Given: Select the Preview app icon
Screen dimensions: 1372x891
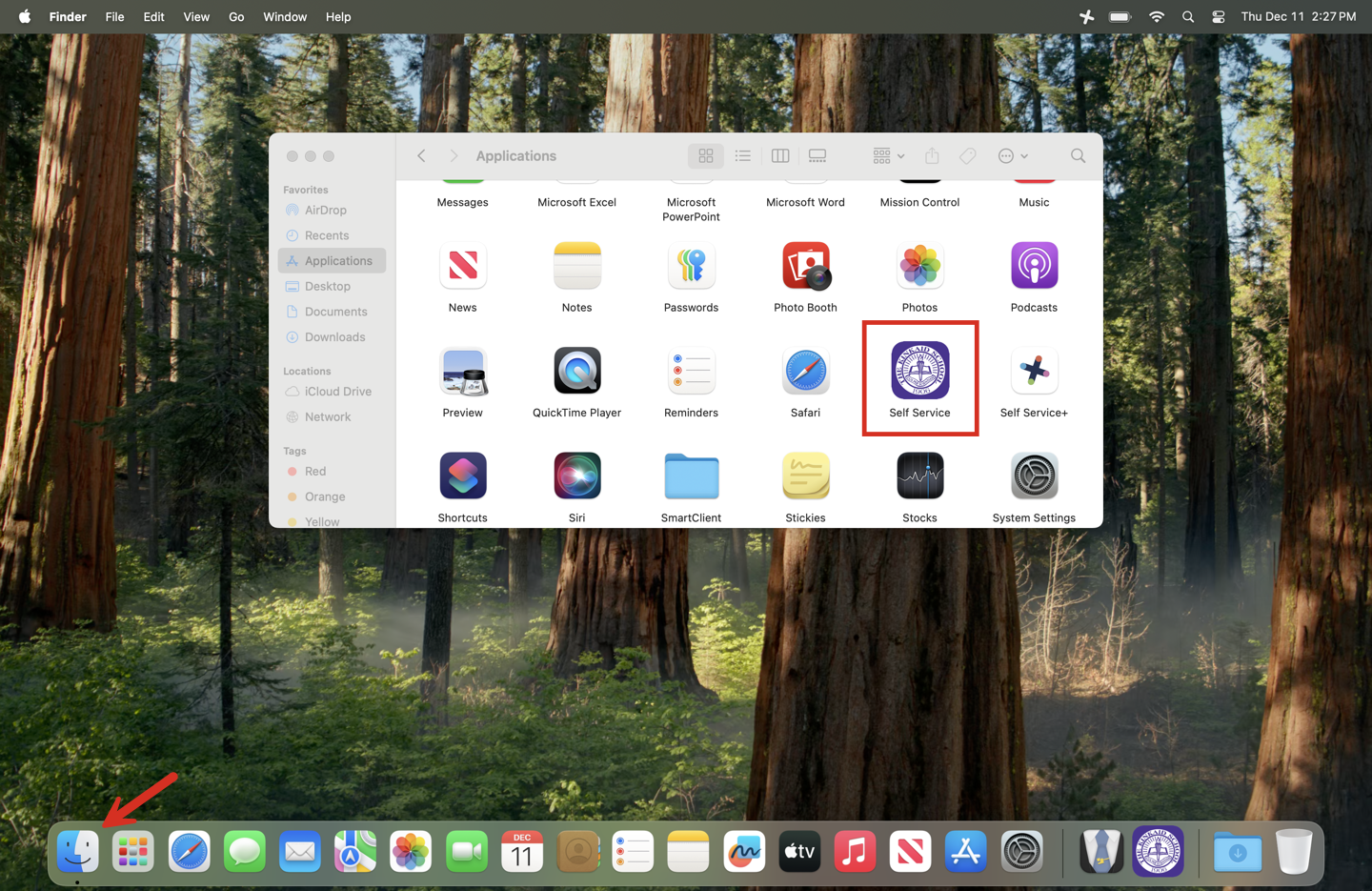Looking at the screenshot, I should [x=463, y=371].
